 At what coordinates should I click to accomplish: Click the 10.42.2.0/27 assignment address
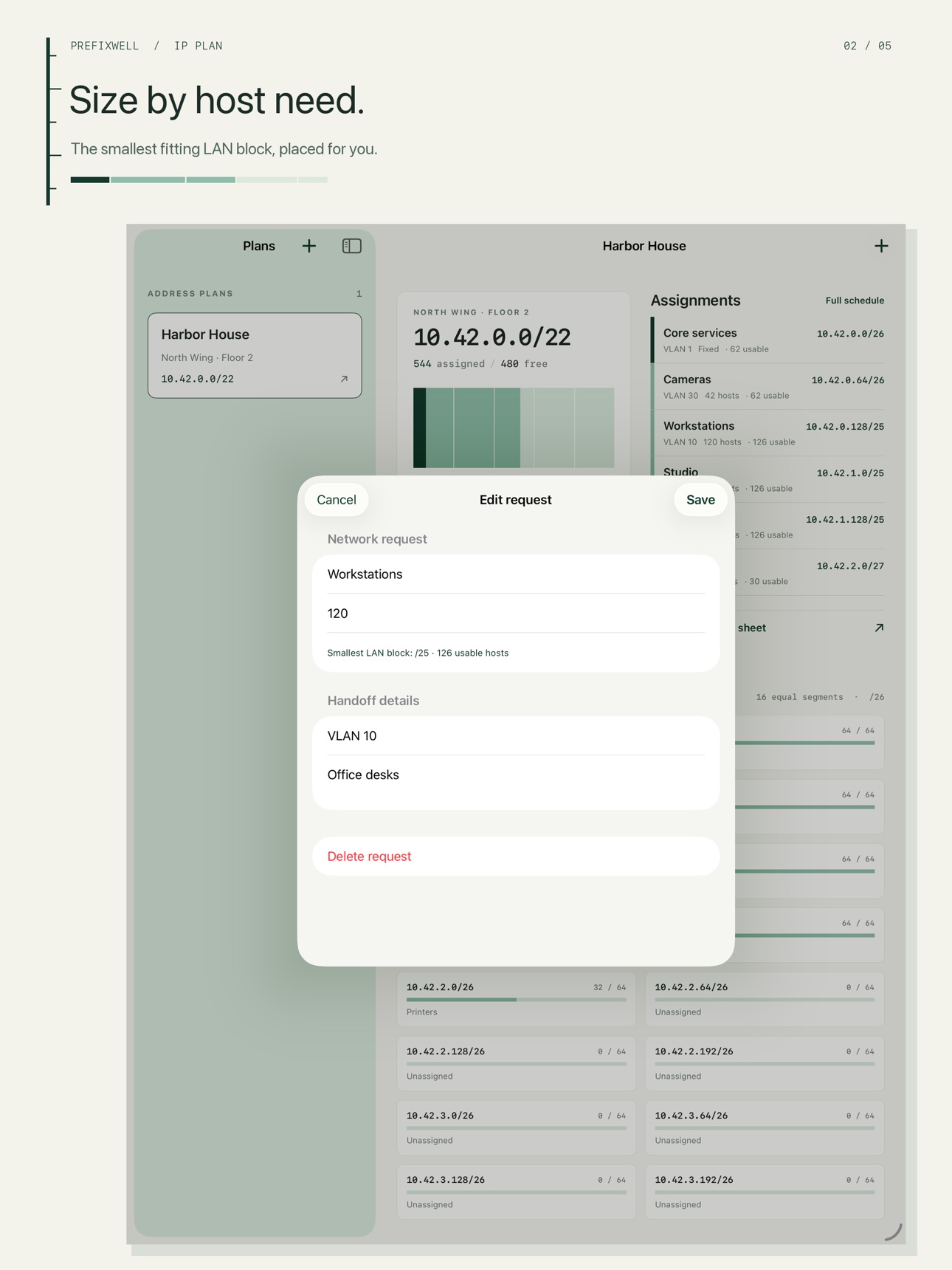click(x=850, y=566)
